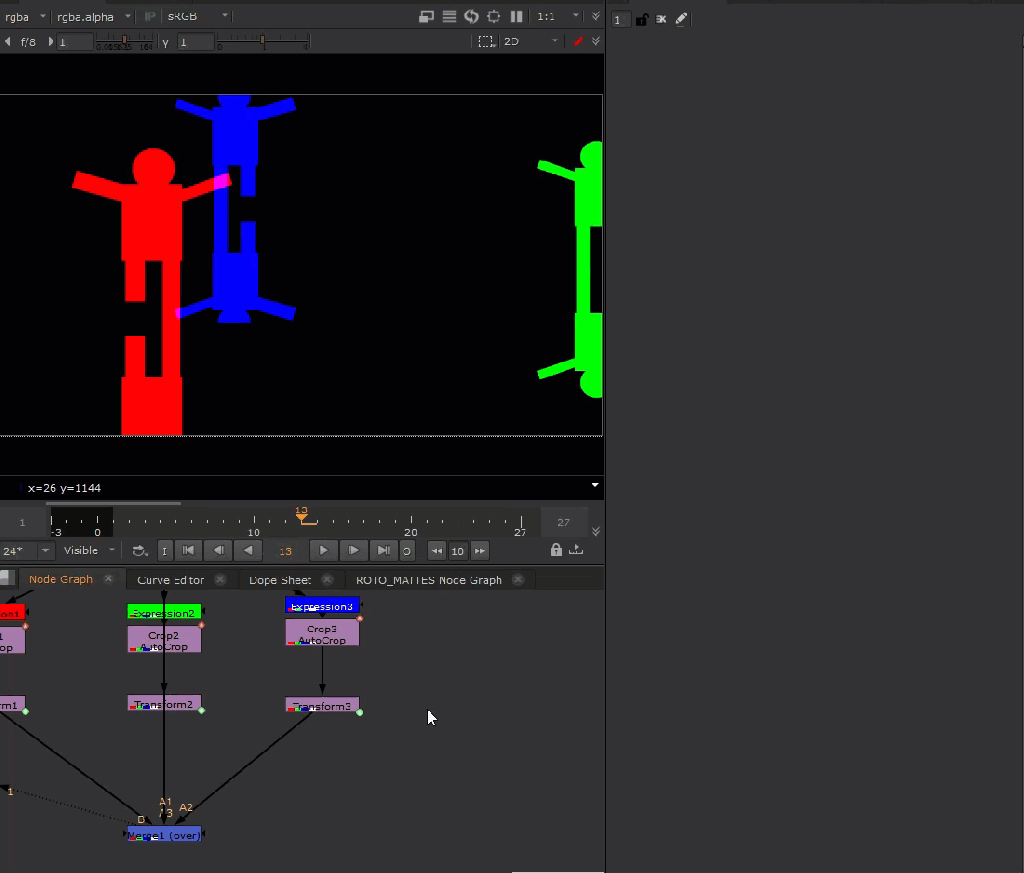Open the Dope Sheet tab
Screen dimensions: 1024x873
pyautogui.click(x=279, y=580)
